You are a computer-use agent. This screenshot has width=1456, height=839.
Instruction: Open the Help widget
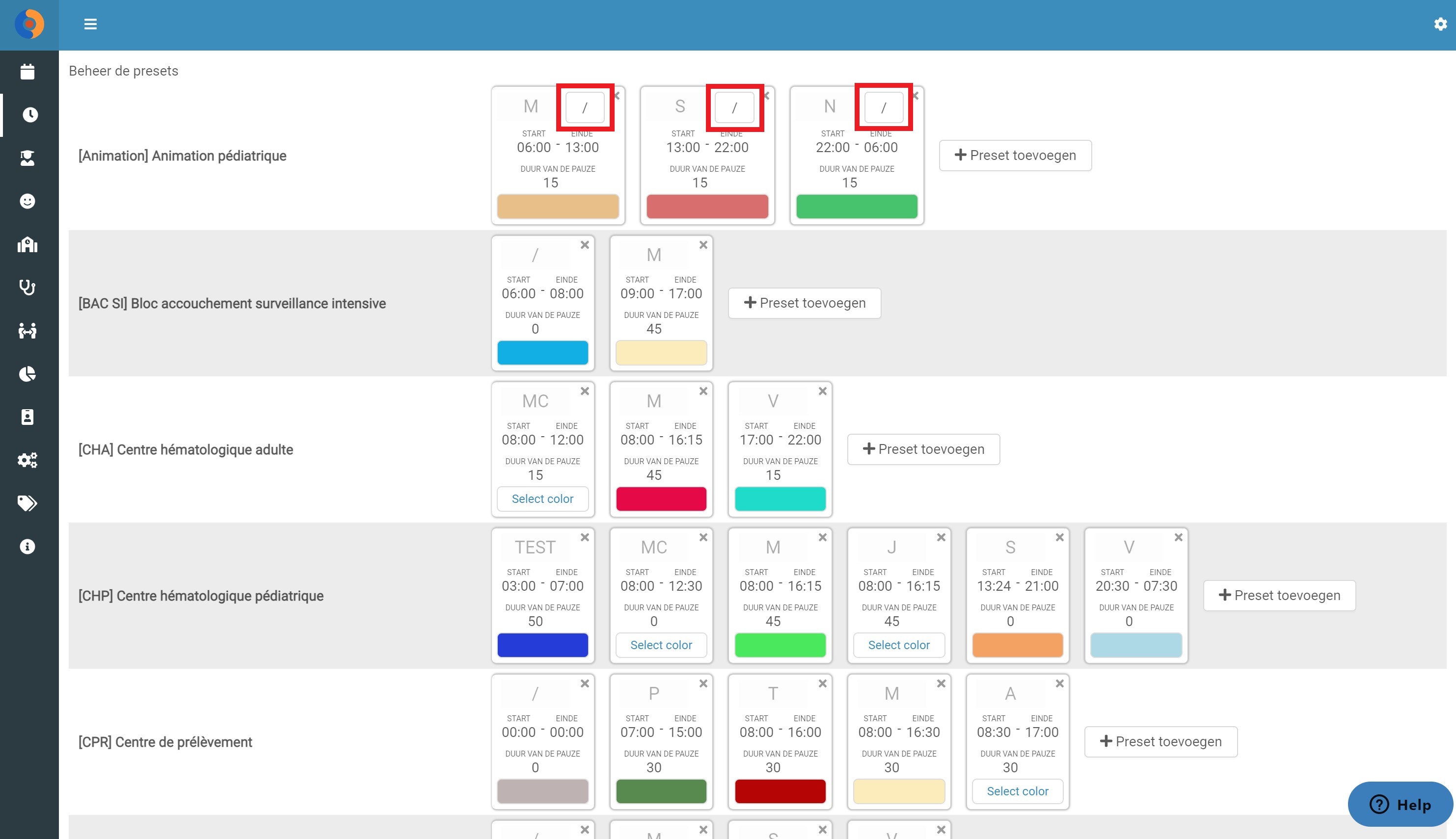(1400, 805)
